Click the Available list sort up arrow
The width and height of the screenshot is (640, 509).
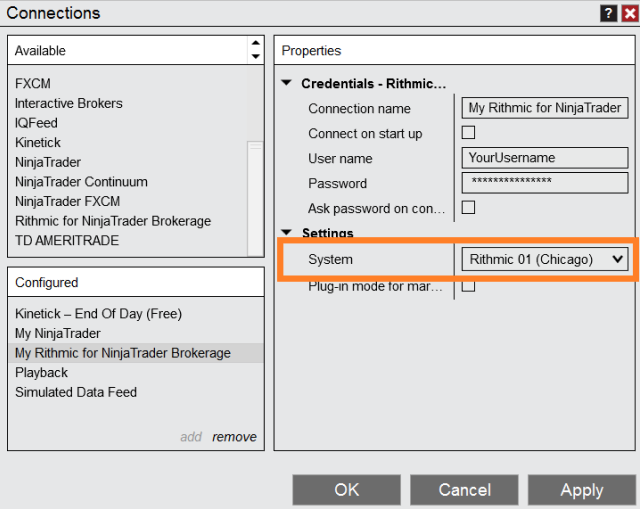click(x=256, y=43)
